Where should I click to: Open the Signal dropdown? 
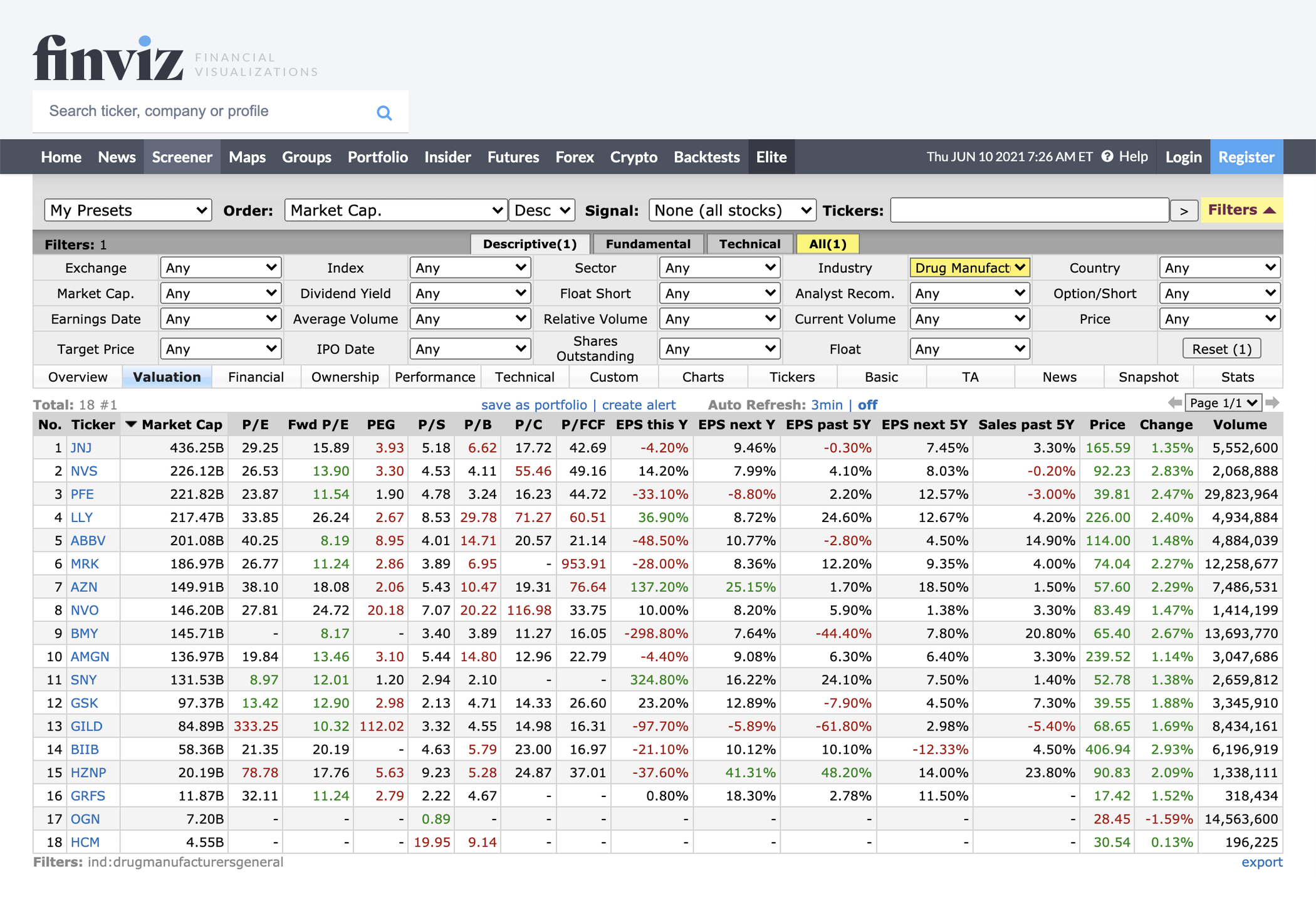point(732,210)
